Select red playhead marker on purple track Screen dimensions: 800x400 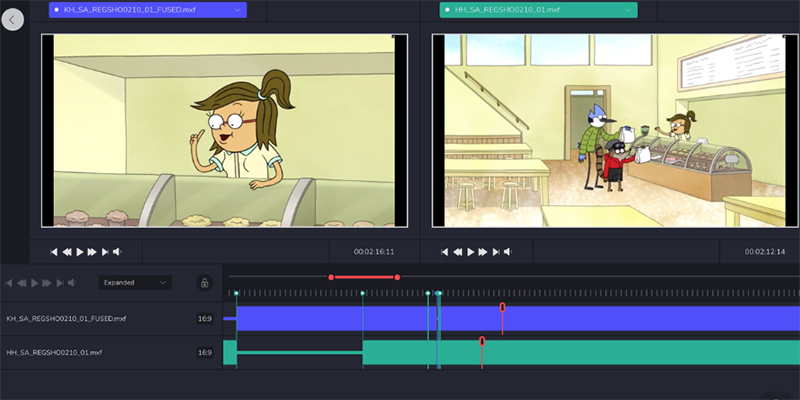(x=502, y=307)
